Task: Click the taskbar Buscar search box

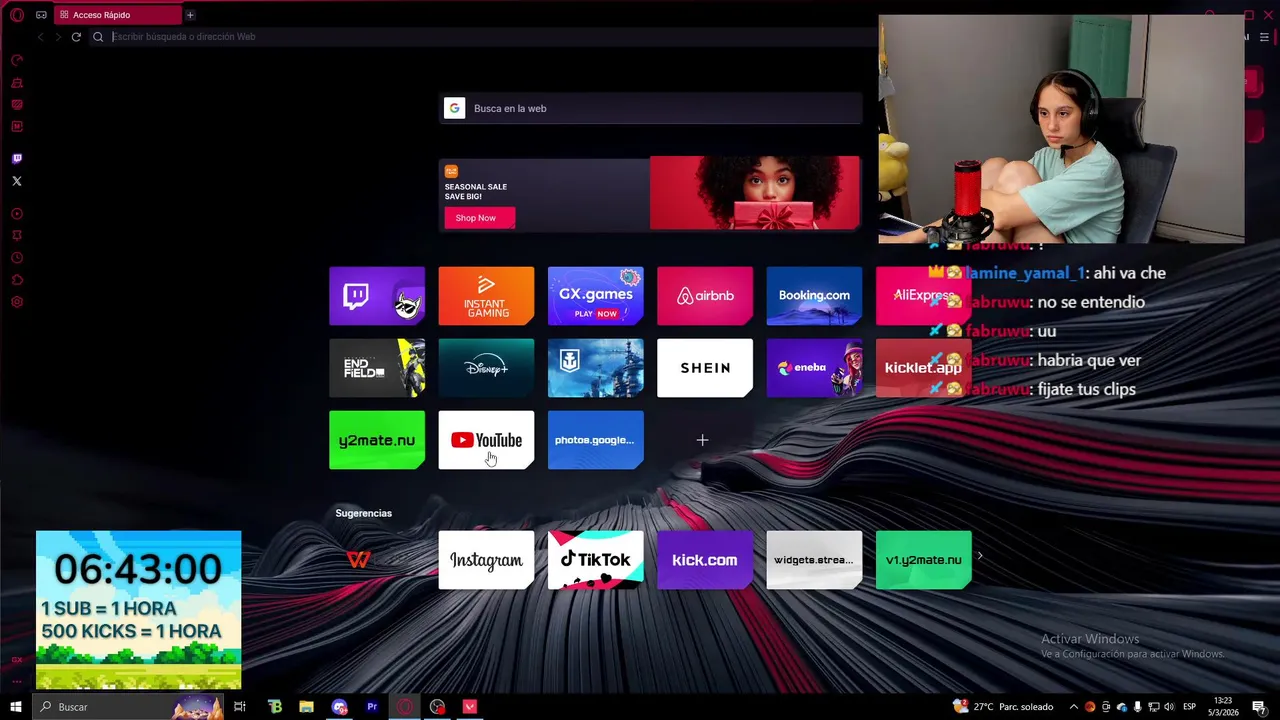Action: pyautogui.click(x=130, y=707)
